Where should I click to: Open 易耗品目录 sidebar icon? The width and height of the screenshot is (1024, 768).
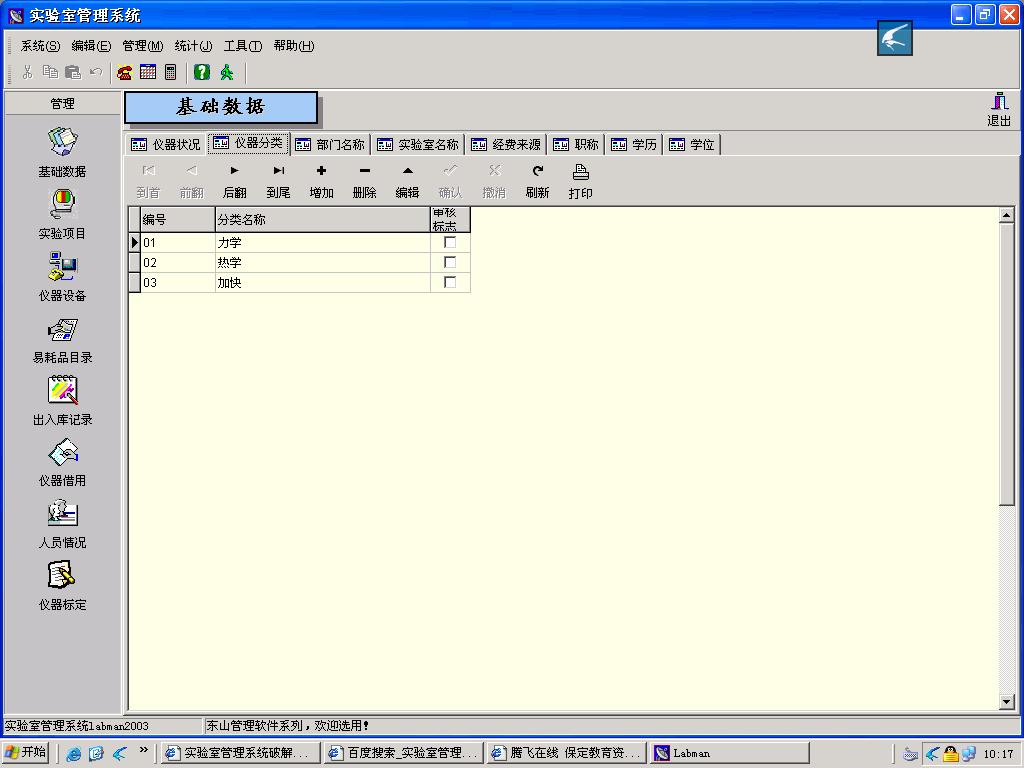62,330
